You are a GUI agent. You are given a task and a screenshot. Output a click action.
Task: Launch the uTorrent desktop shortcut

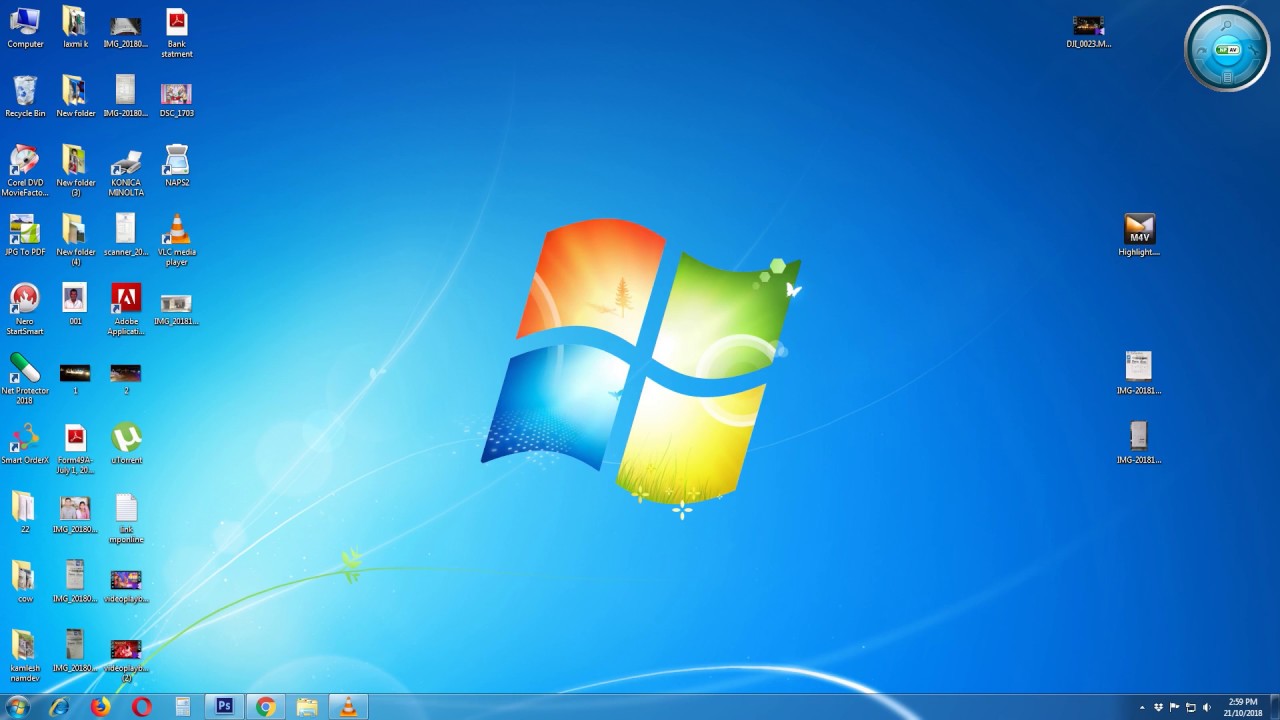tap(126, 444)
